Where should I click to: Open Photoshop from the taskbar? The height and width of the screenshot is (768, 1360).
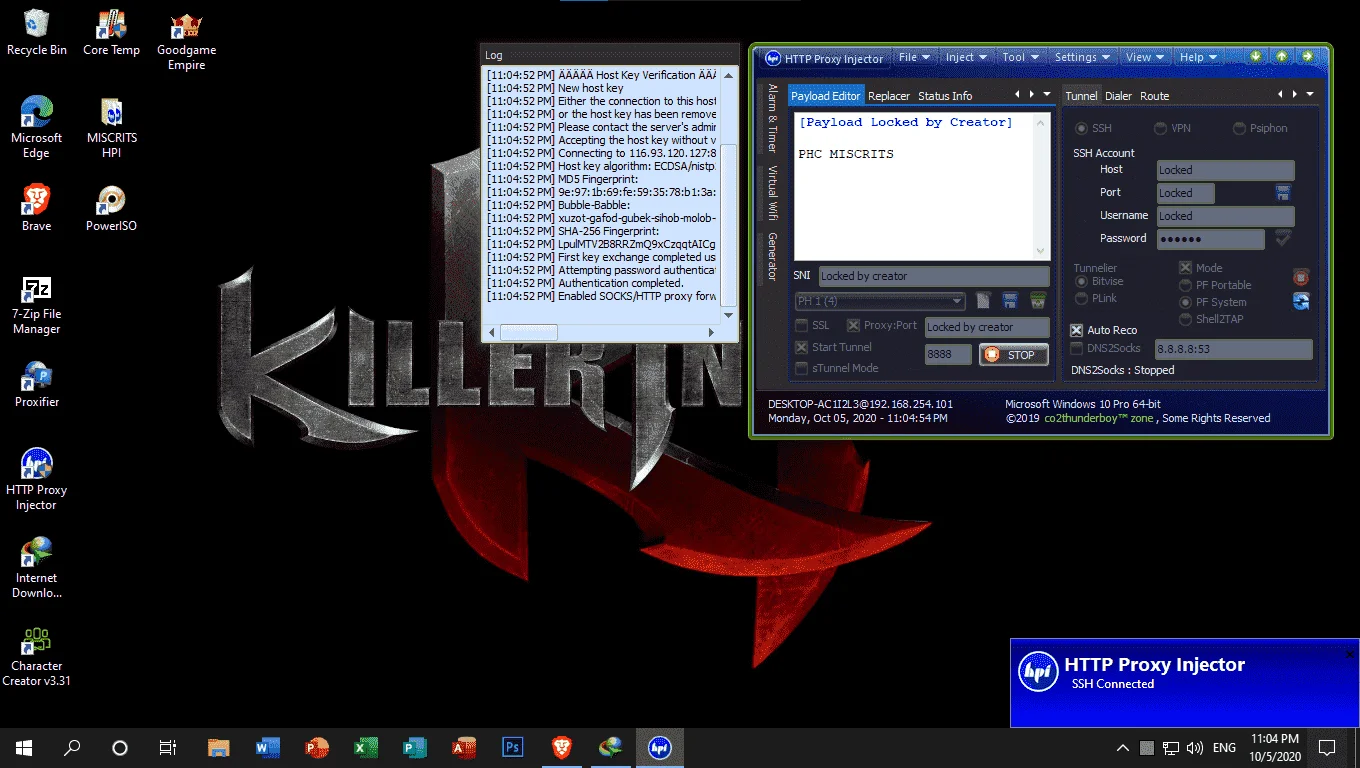pyautogui.click(x=512, y=747)
